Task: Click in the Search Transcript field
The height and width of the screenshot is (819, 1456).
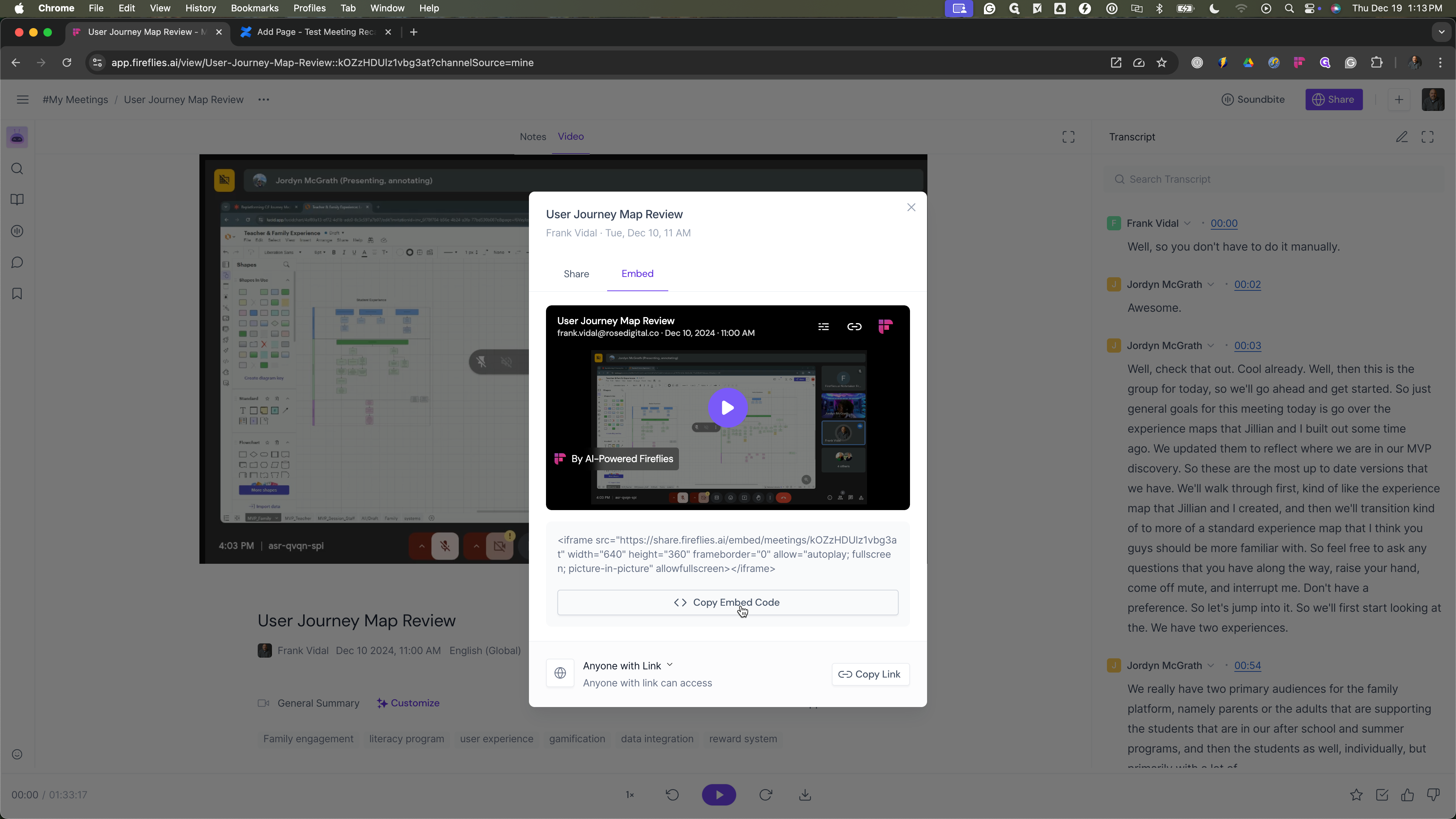Action: coord(1275,179)
